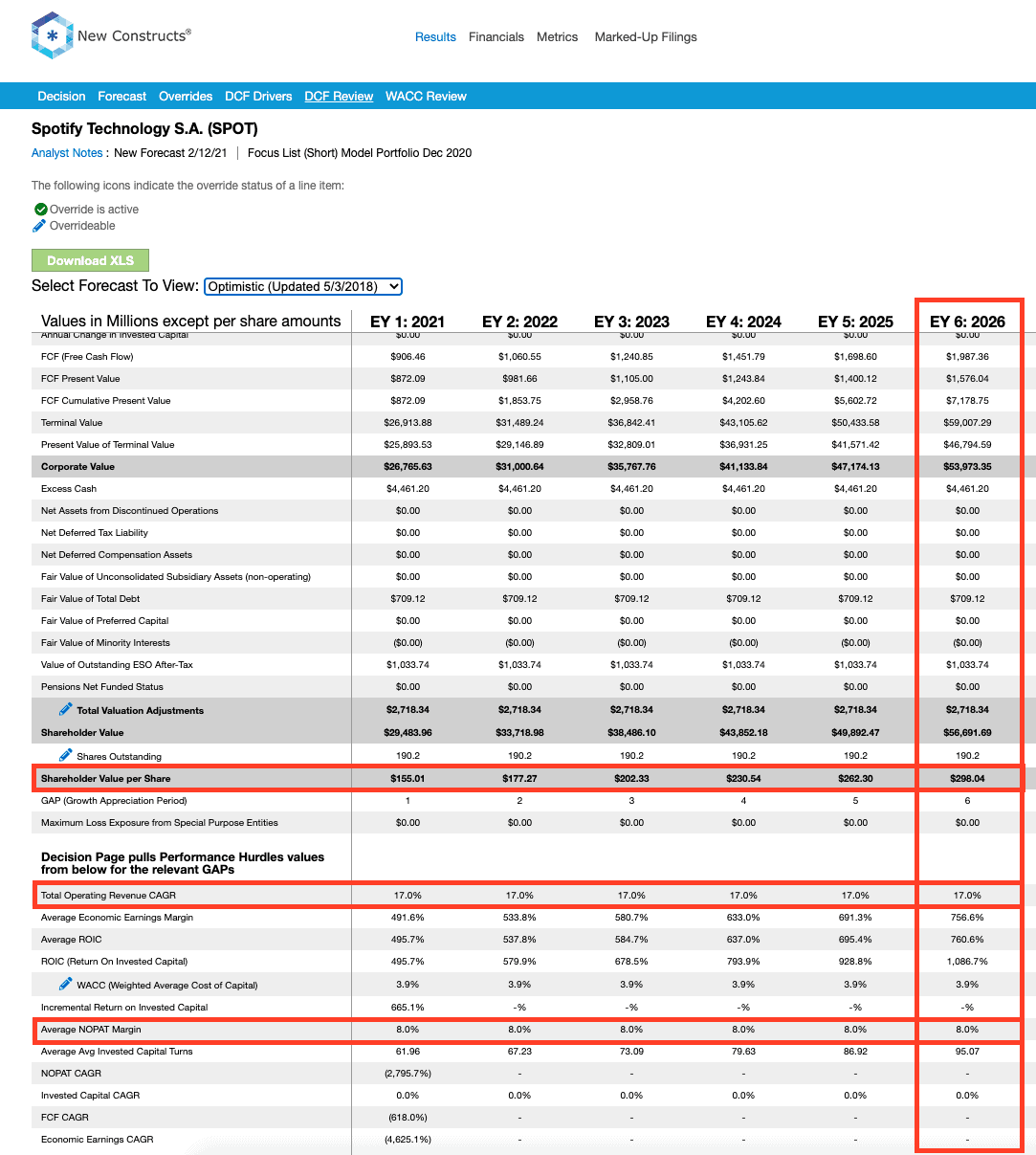The height and width of the screenshot is (1155, 1036).
Task: Click the 'FCF (Free Cash Flow)' row label
Action: click(87, 357)
